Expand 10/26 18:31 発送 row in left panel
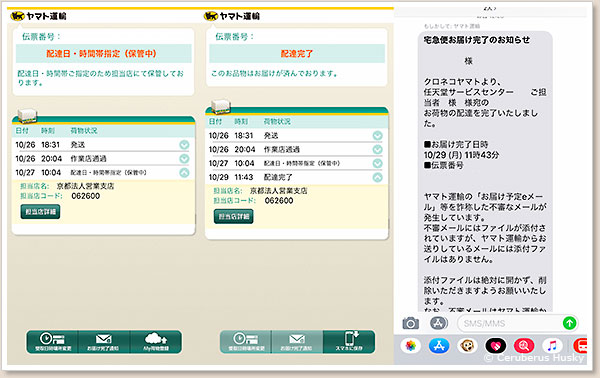The height and width of the screenshot is (378, 600). click(x=184, y=145)
